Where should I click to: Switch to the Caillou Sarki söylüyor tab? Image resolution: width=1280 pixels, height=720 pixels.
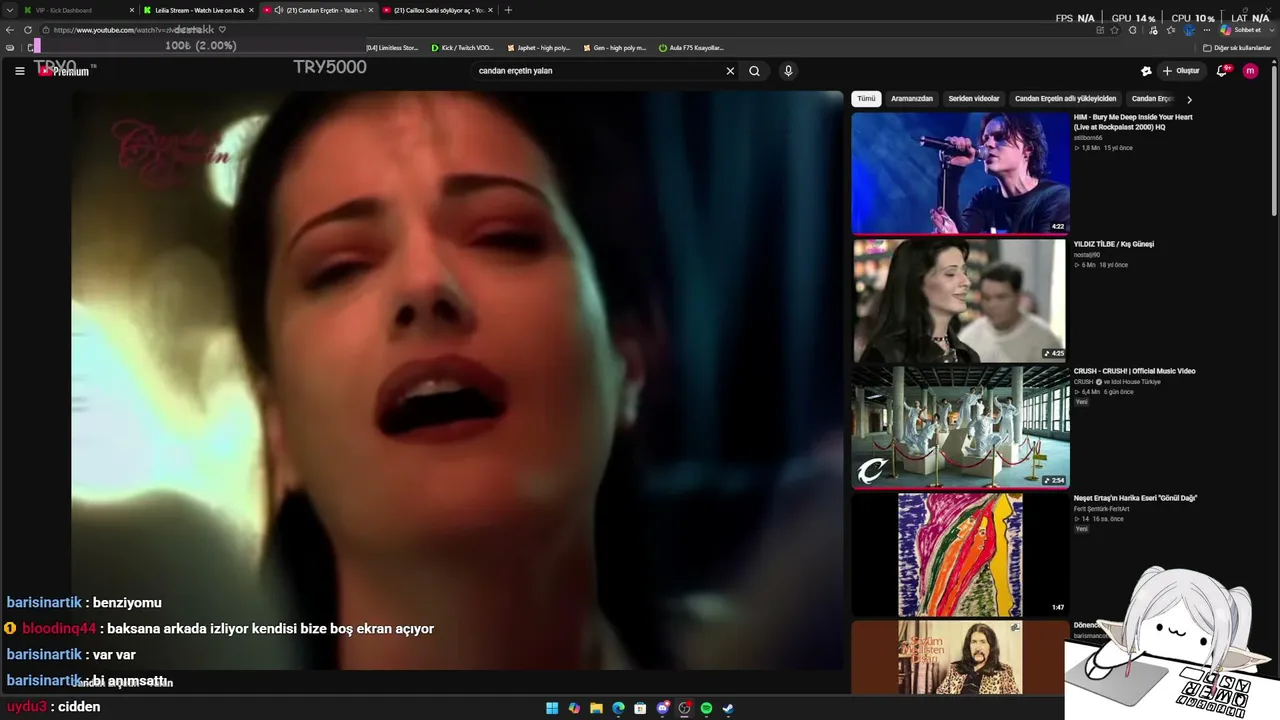coord(438,10)
